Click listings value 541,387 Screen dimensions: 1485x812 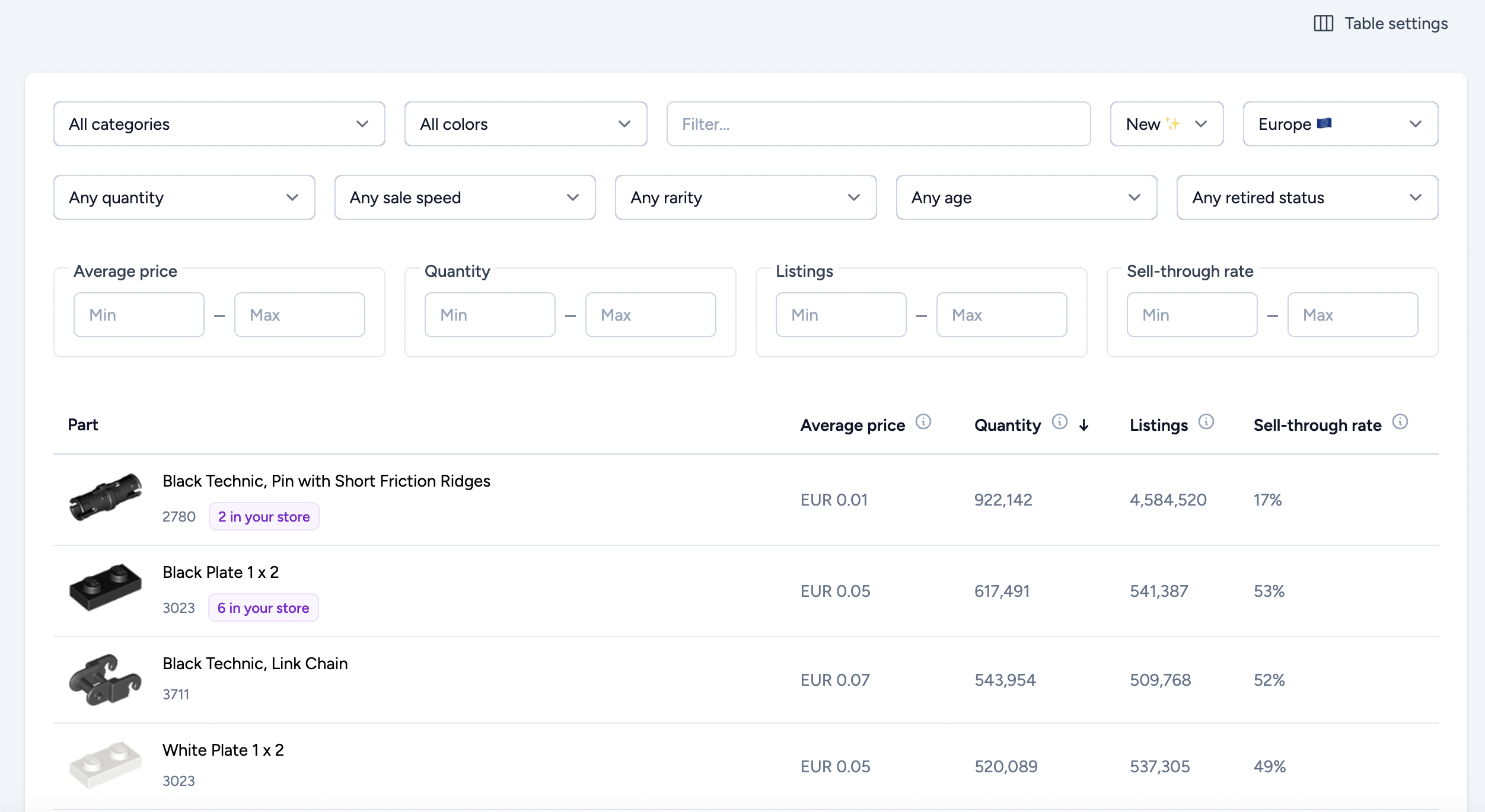[1159, 591]
